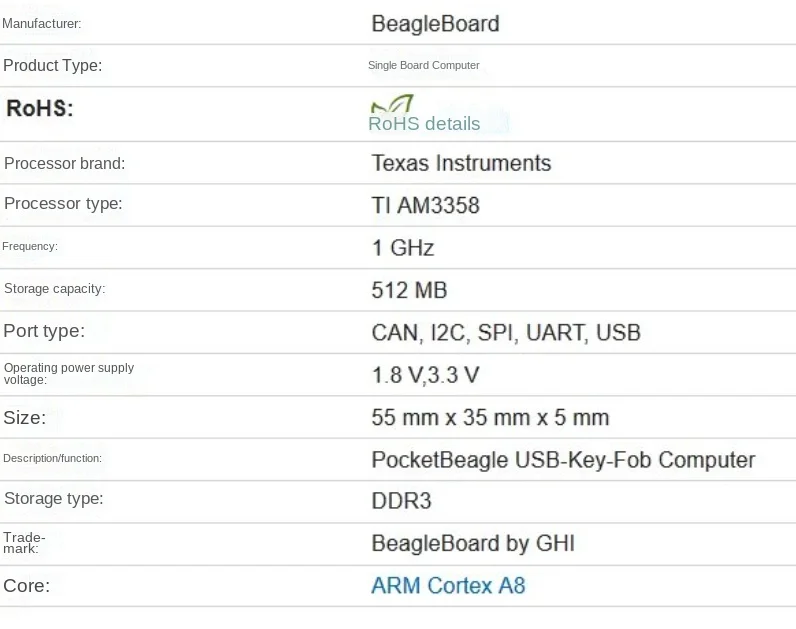
Task: Open the RoHS details link
Action: coord(424,124)
